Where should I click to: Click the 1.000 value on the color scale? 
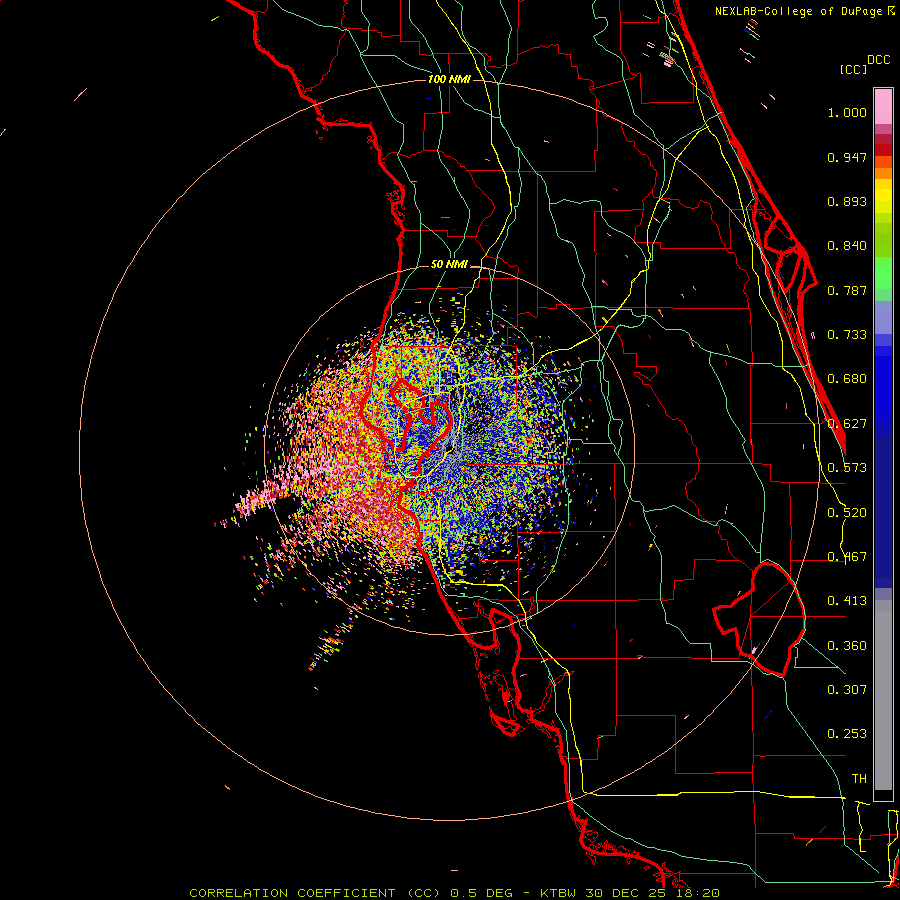(847, 112)
